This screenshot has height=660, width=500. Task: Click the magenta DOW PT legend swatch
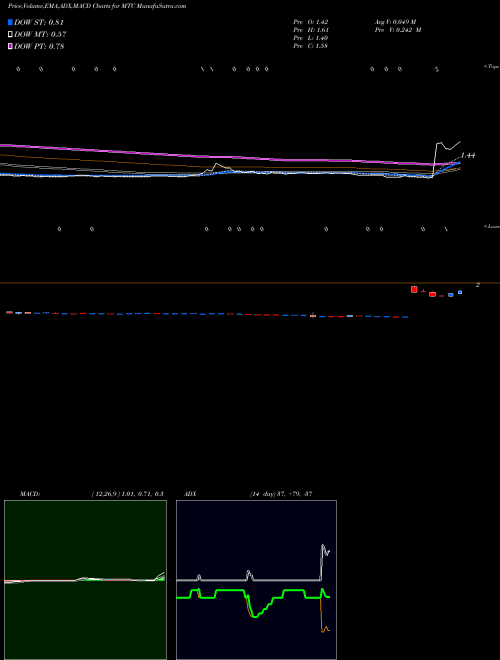pyautogui.click(x=10, y=46)
